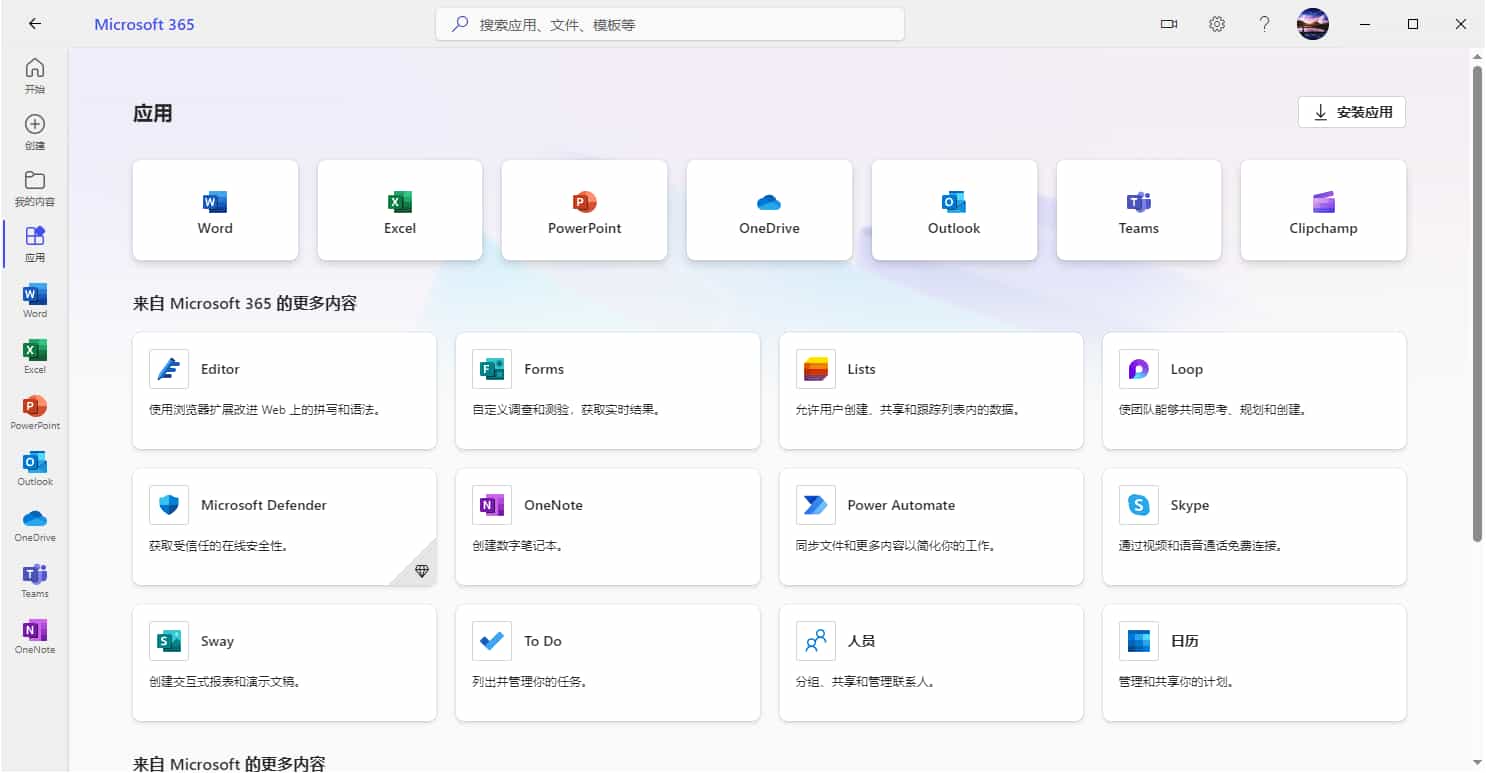
Task: Launch OneDrive from the top app tiles
Action: (769, 210)
